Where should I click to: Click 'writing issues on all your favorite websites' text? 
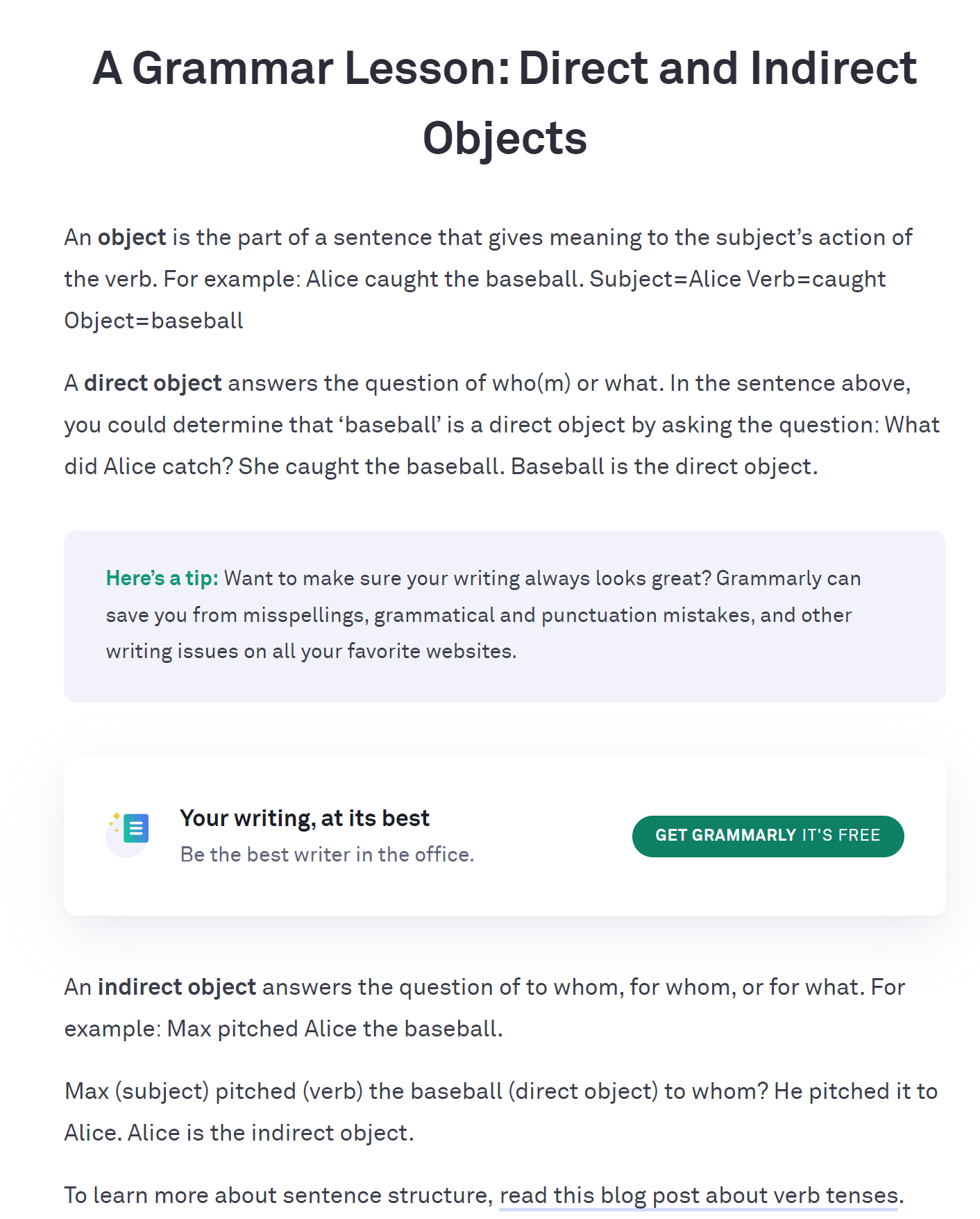tap(311, 651)
